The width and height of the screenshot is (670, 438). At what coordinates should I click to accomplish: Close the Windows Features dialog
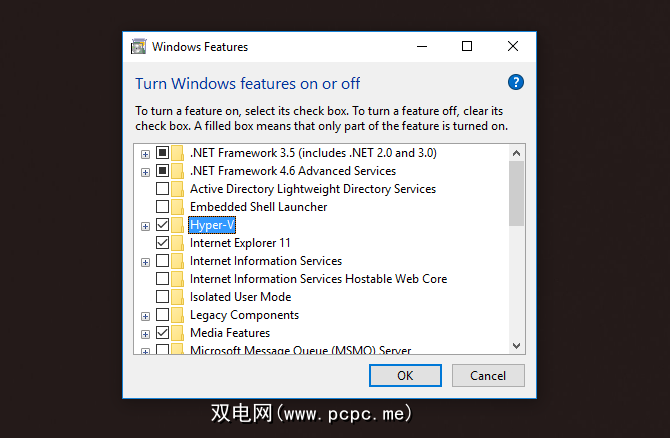(x=513, y=46)
